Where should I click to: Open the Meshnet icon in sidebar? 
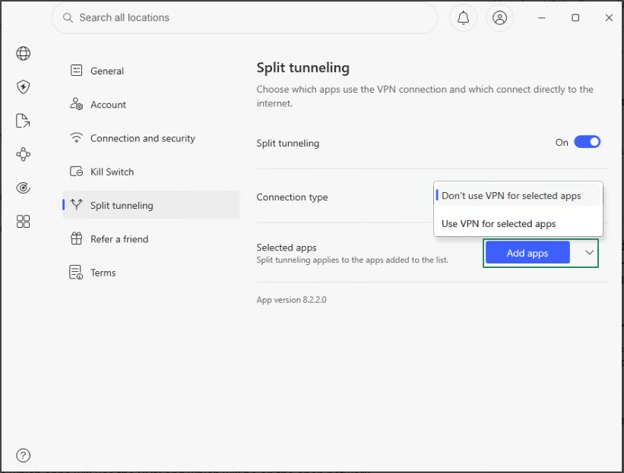tap(23, 154)
